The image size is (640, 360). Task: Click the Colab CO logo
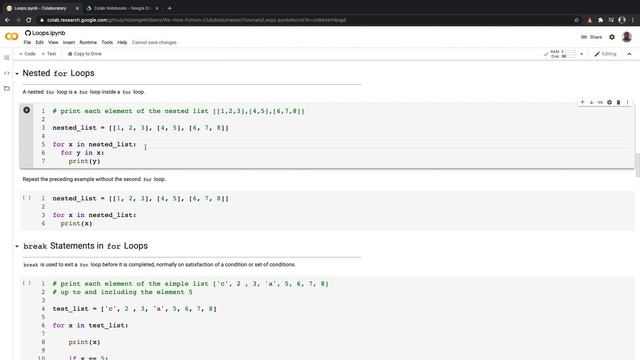[x=11, y=37]
